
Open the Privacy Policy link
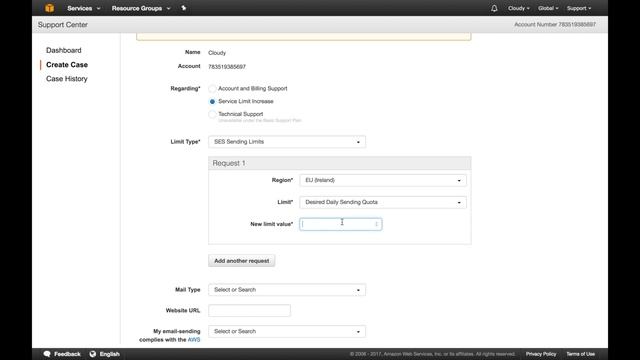click(x=541, y=354)
